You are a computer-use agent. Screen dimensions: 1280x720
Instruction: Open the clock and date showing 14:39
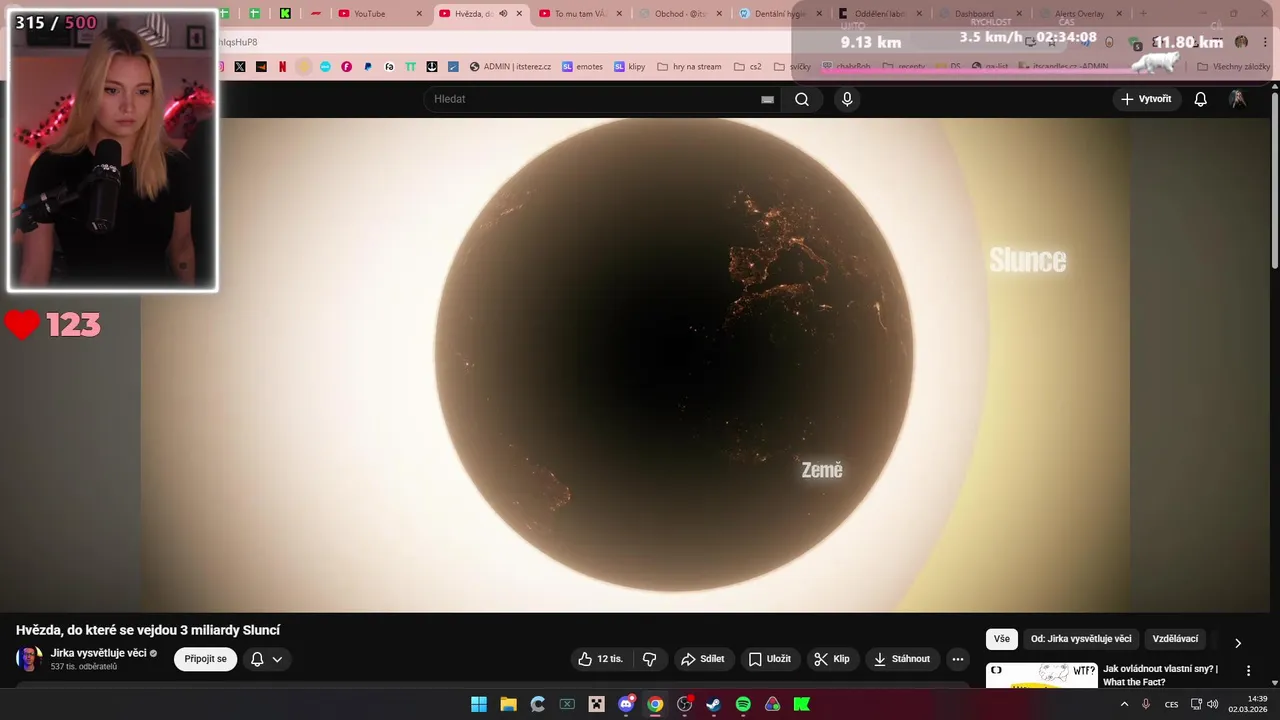(1249, 704)
